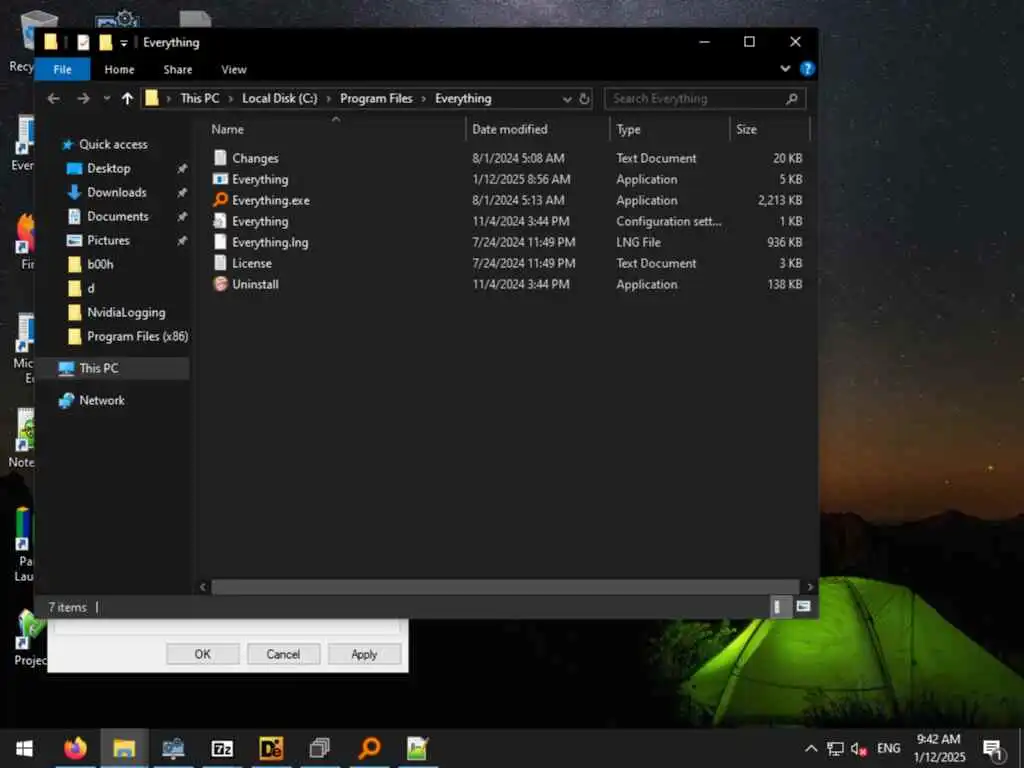Open the d folder in sidebar
The width and height of the screenshot is (1024, 768).
click(90, 288)
